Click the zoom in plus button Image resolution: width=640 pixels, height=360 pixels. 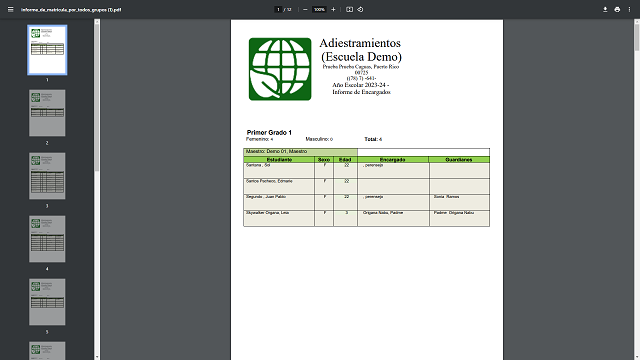click(x=333, y=9)
